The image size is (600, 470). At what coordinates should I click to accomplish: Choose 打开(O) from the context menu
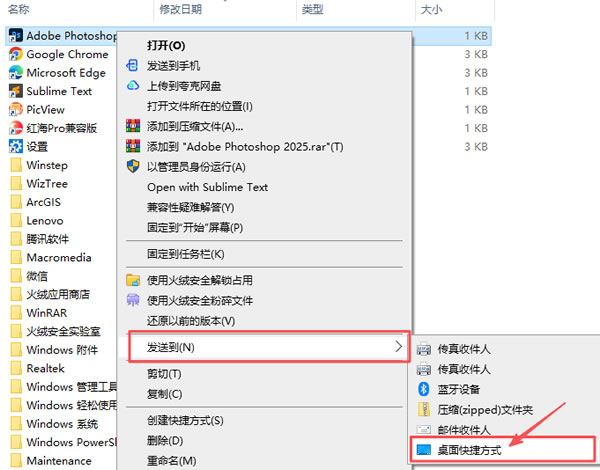point(166,45)
